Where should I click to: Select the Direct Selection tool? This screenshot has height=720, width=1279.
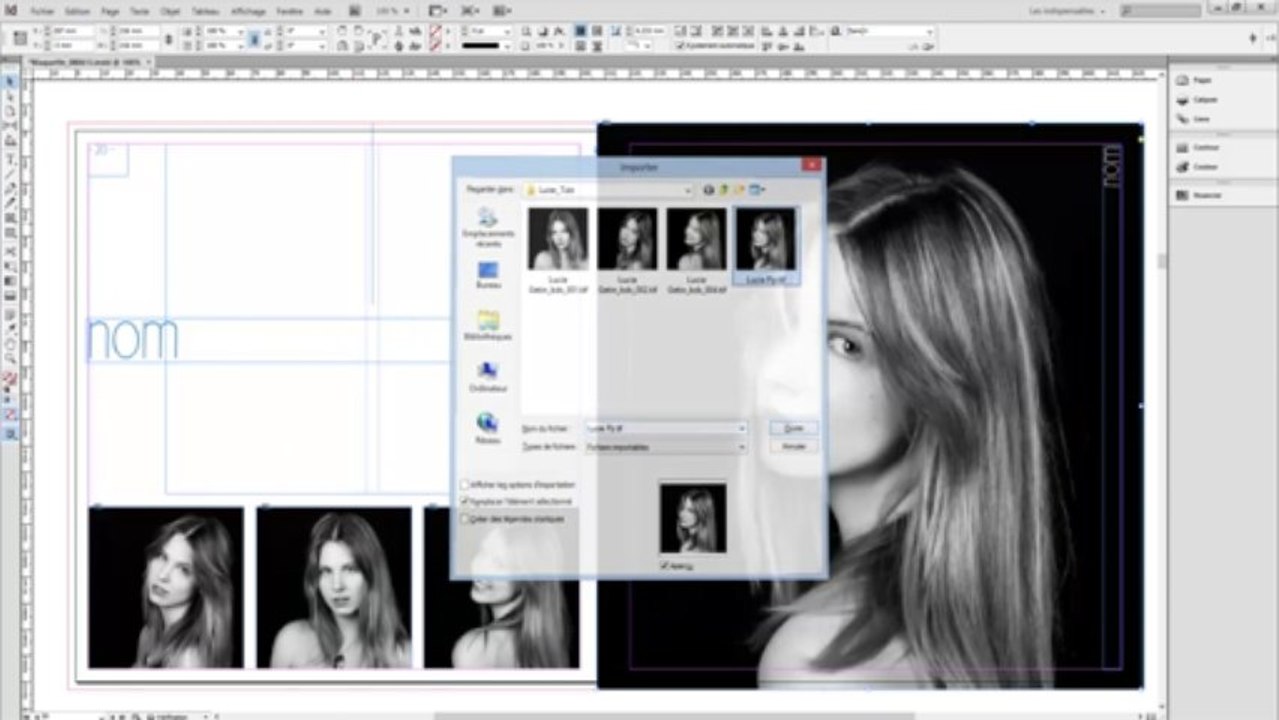pos(11,97)
